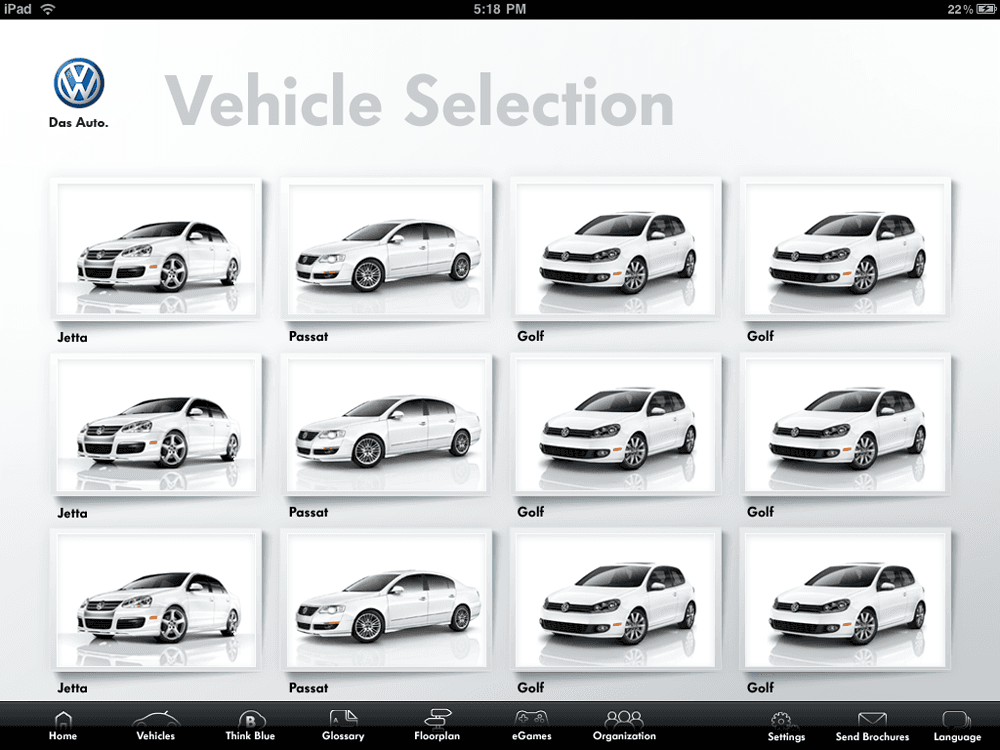The height and width of the screenshot is (750, 1000).
Task: Select the Organization tab label
Action: 624,737
